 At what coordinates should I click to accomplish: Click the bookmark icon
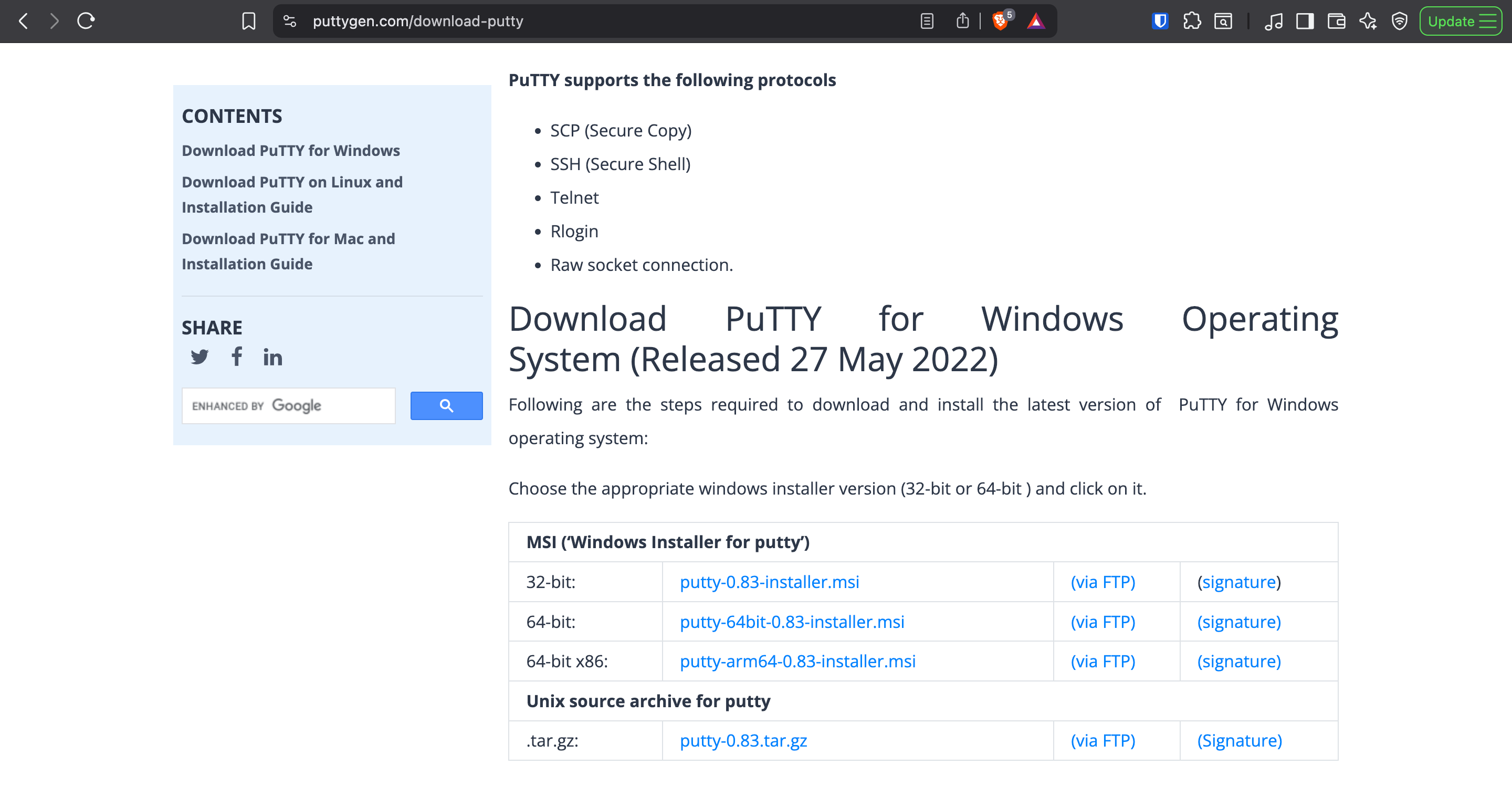248,21
